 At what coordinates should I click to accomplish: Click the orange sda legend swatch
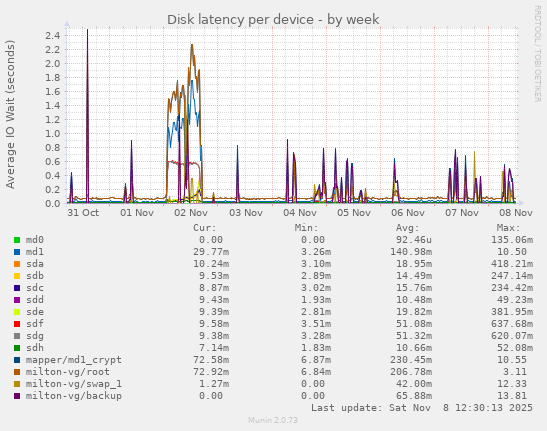17,264
